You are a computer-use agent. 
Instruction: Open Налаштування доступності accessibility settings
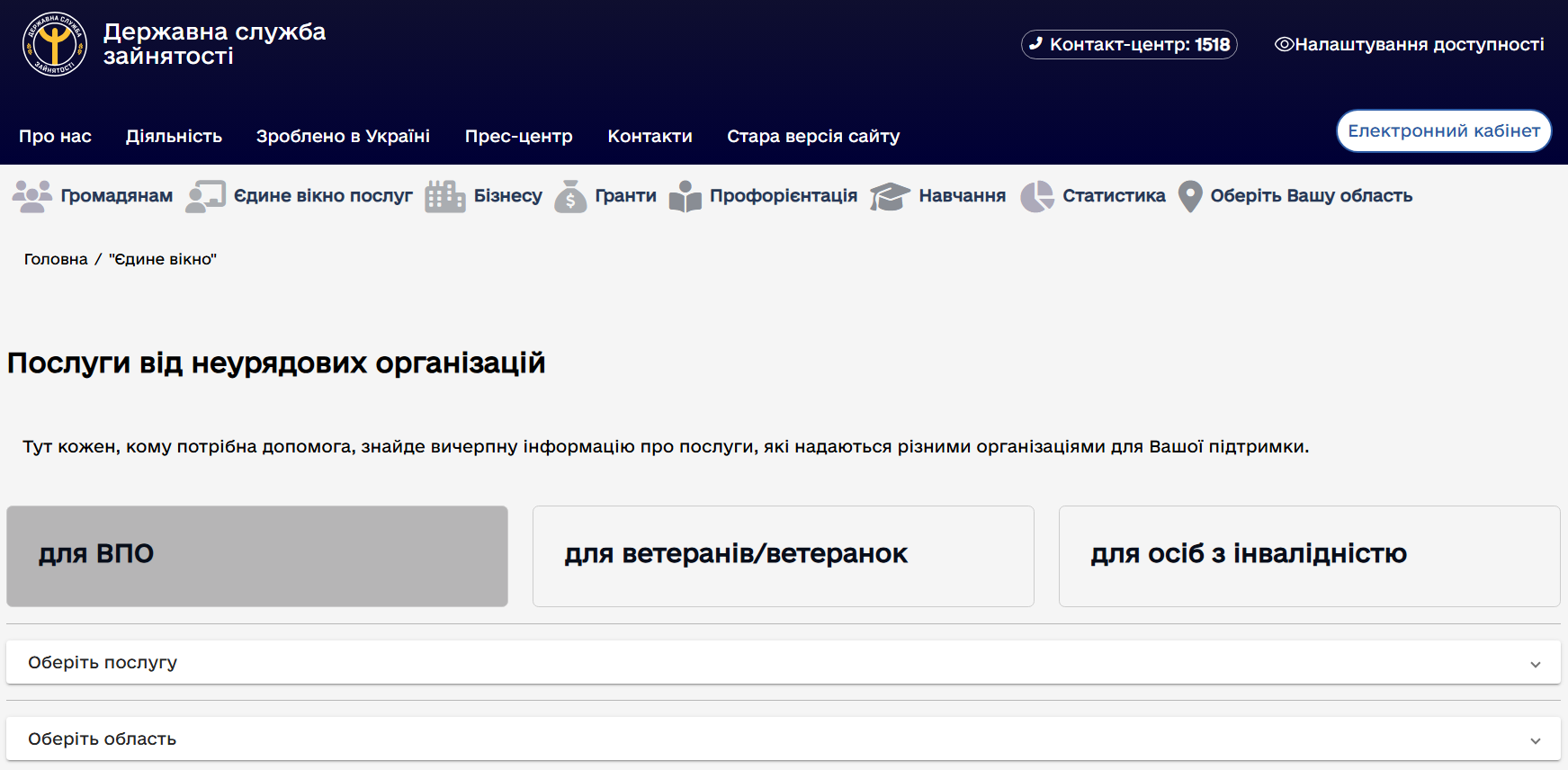click(x=1409, y=44)
